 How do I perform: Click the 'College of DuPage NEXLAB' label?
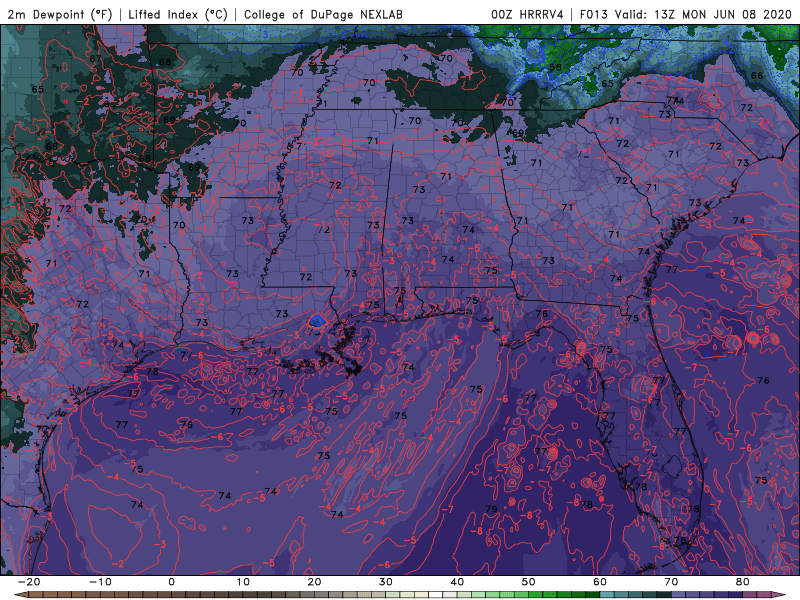point(323,14)
